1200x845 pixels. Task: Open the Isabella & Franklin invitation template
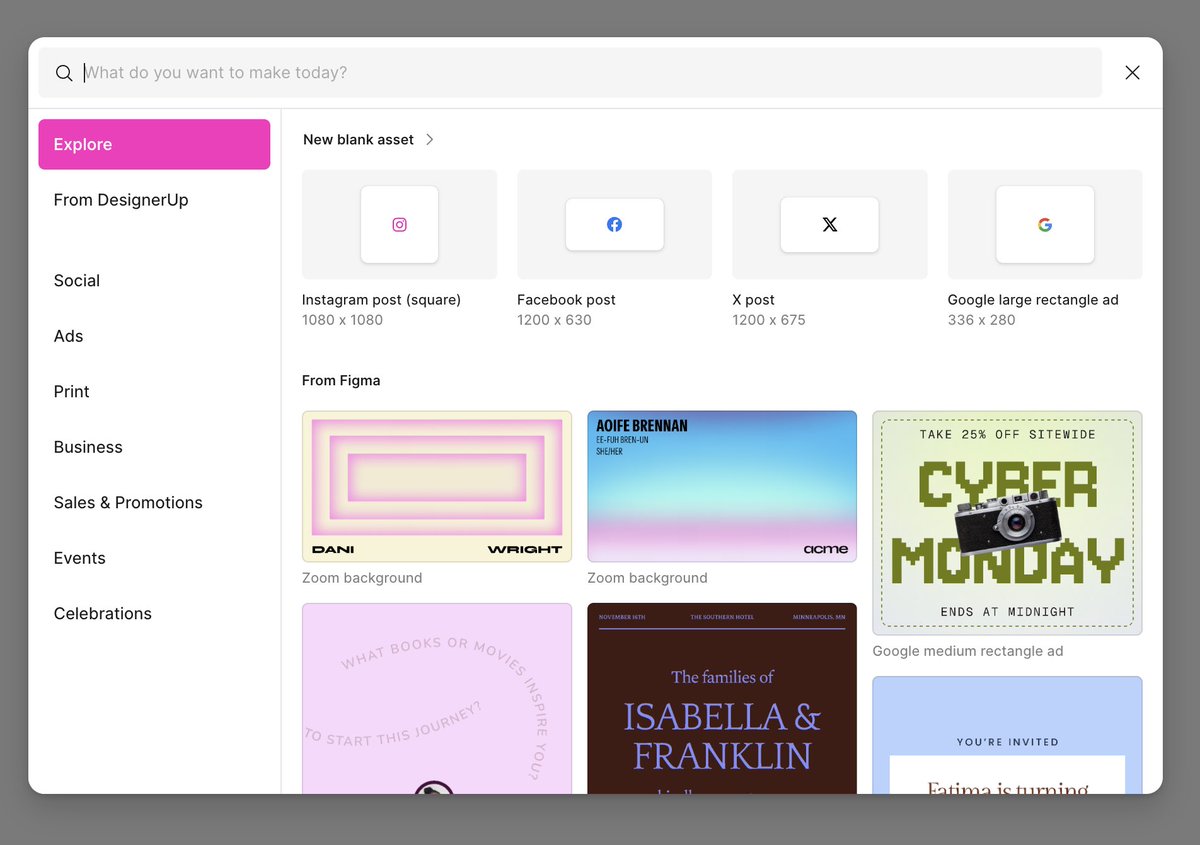(722, 698)
